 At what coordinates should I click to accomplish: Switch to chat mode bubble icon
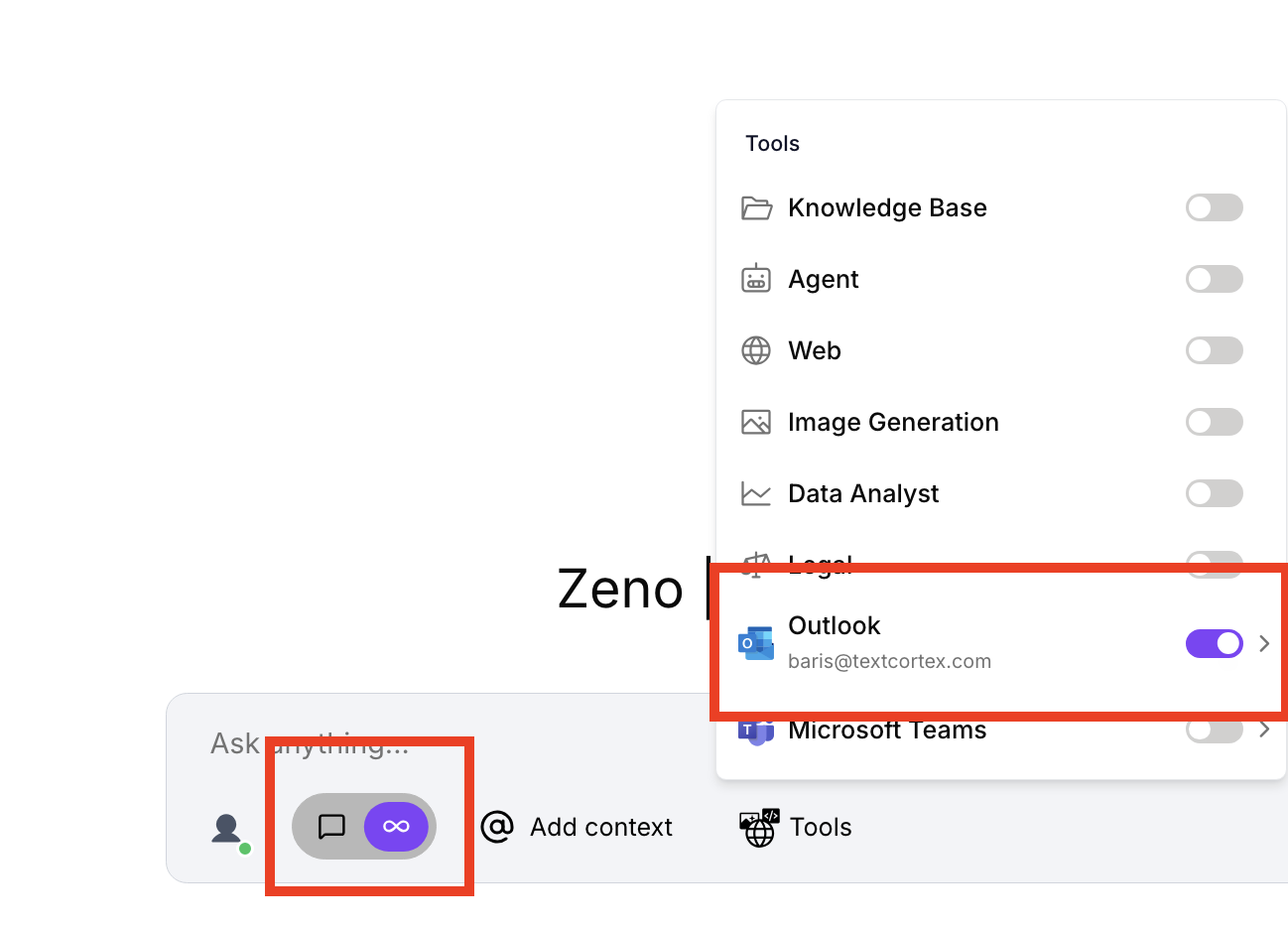click(x=331, y=827)
